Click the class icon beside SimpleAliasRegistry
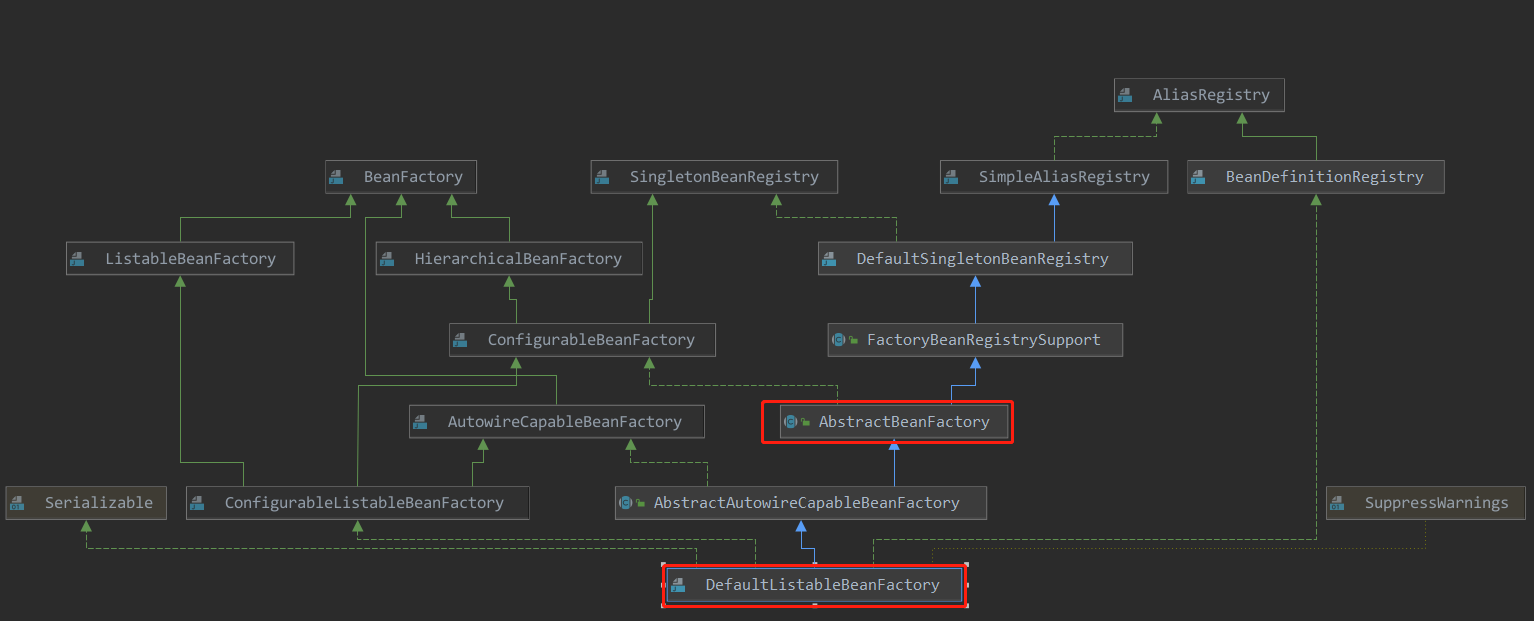Screen dimensions: 1534x621 pos(952,177)
